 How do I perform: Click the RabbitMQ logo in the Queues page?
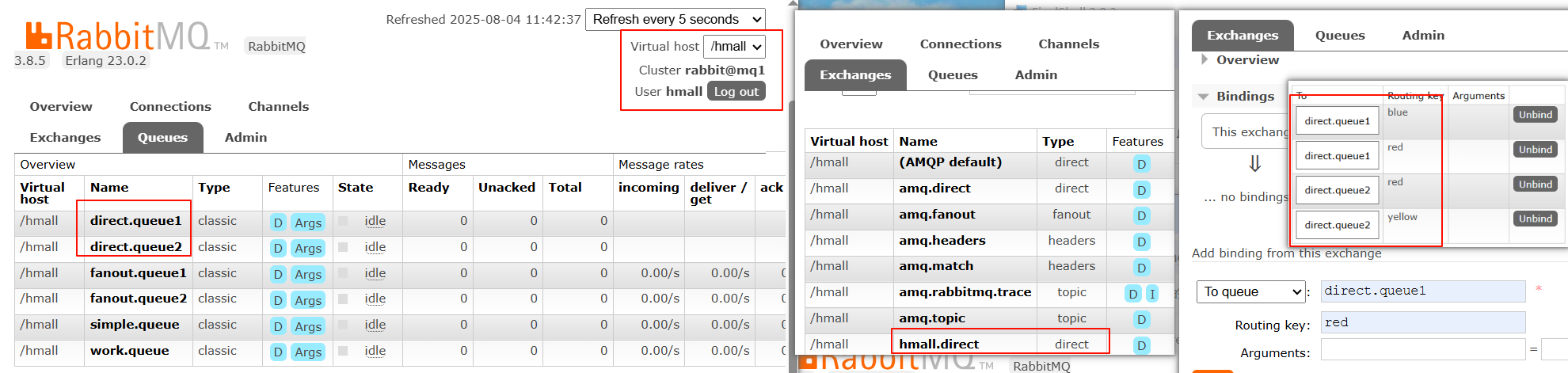127,36
